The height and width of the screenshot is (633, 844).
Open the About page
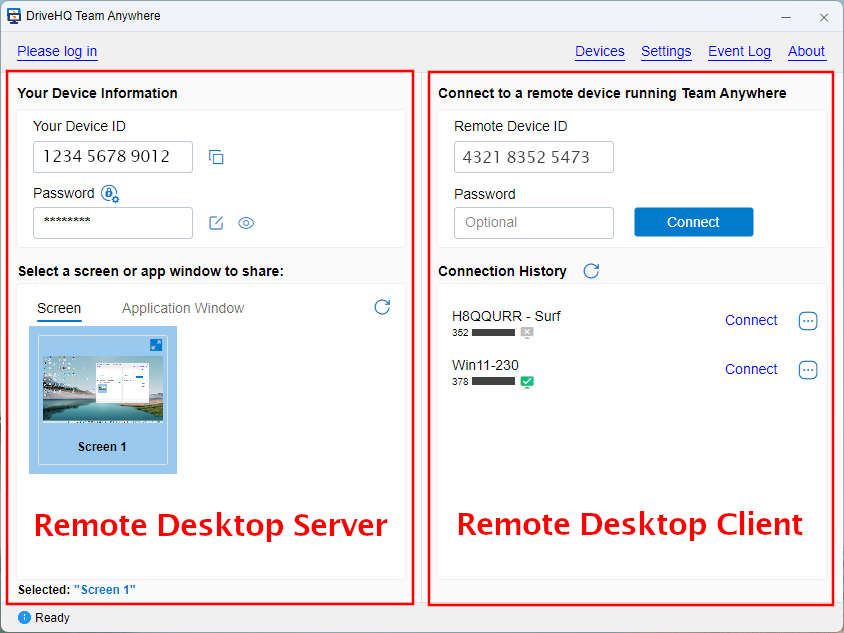tap(806, 51)
